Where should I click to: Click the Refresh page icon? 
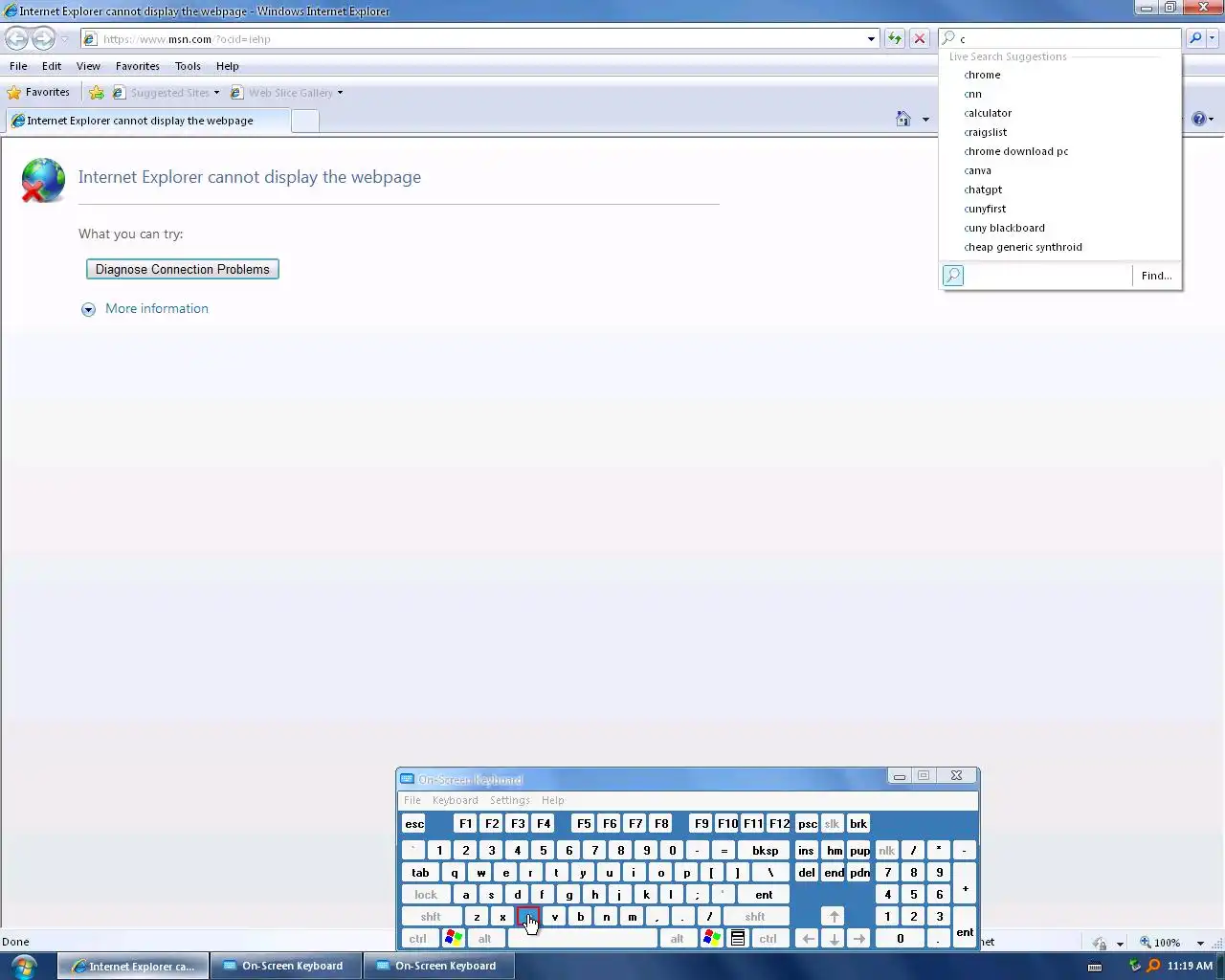point(895,38)
